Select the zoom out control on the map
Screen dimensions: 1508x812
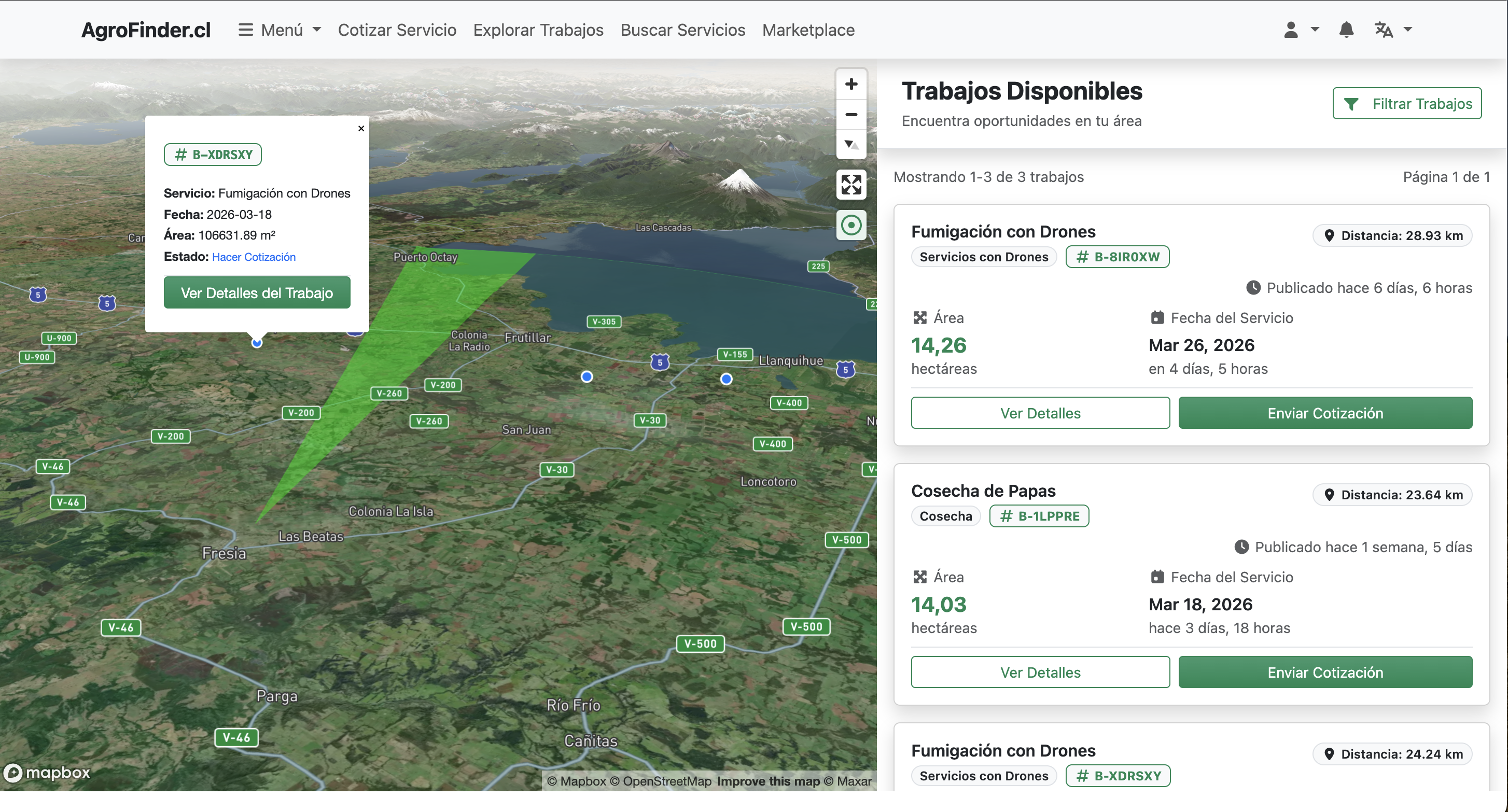pyautogui.click(x=851, y=115)
